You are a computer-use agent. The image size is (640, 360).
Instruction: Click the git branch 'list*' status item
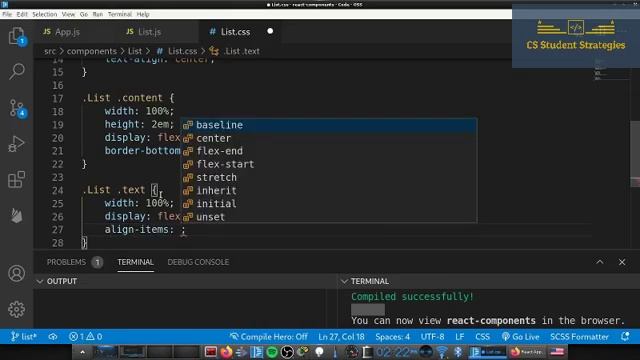coord(24,337)
